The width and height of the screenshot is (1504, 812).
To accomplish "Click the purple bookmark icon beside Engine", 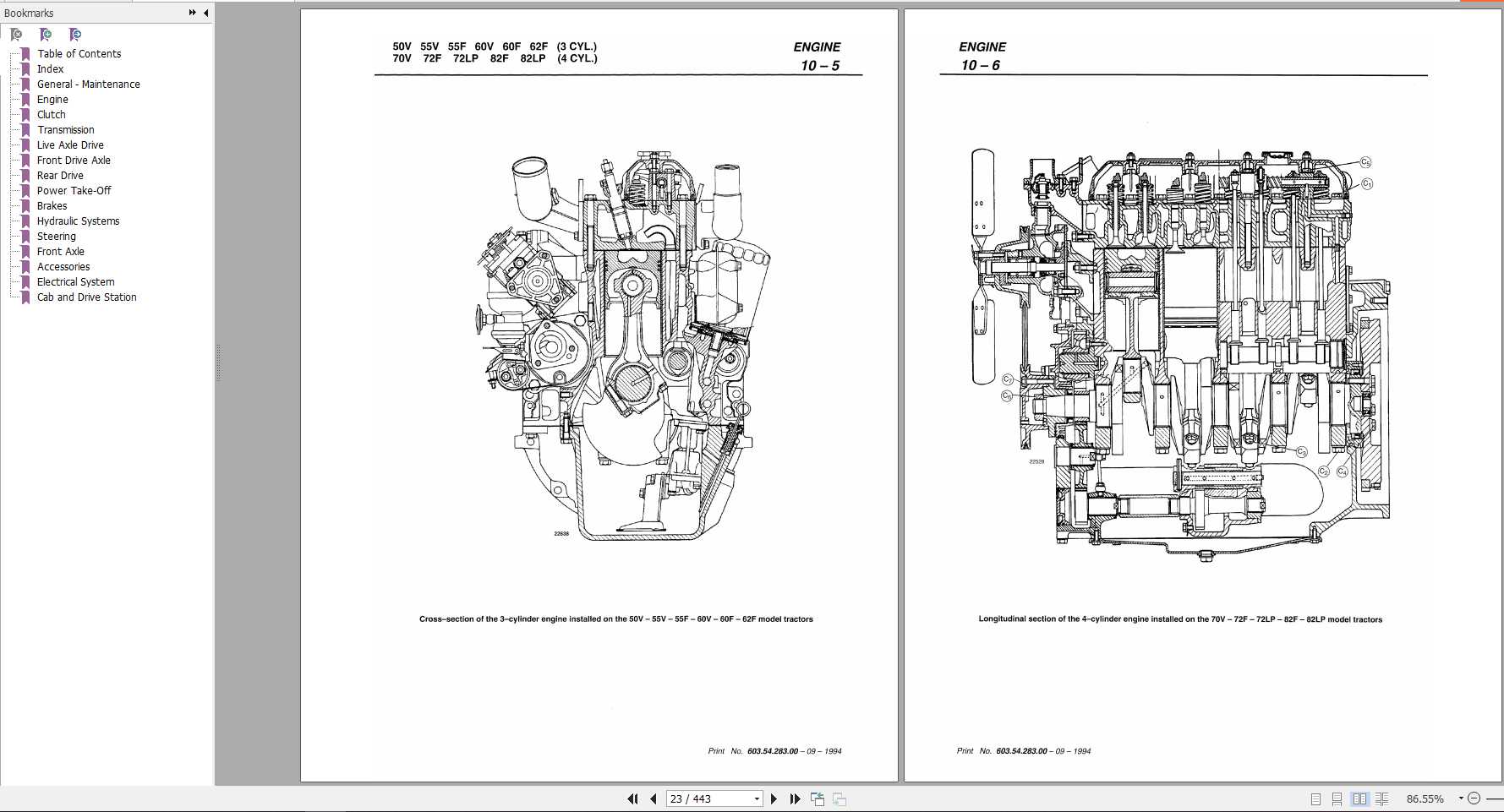I will pos(25,100).
